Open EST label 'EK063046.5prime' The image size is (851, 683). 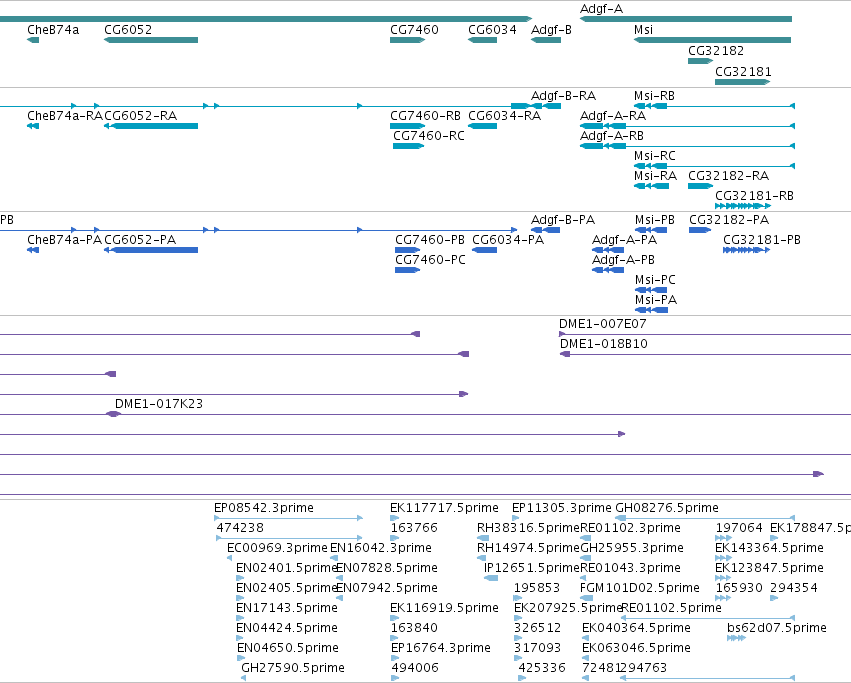(636, 648)
